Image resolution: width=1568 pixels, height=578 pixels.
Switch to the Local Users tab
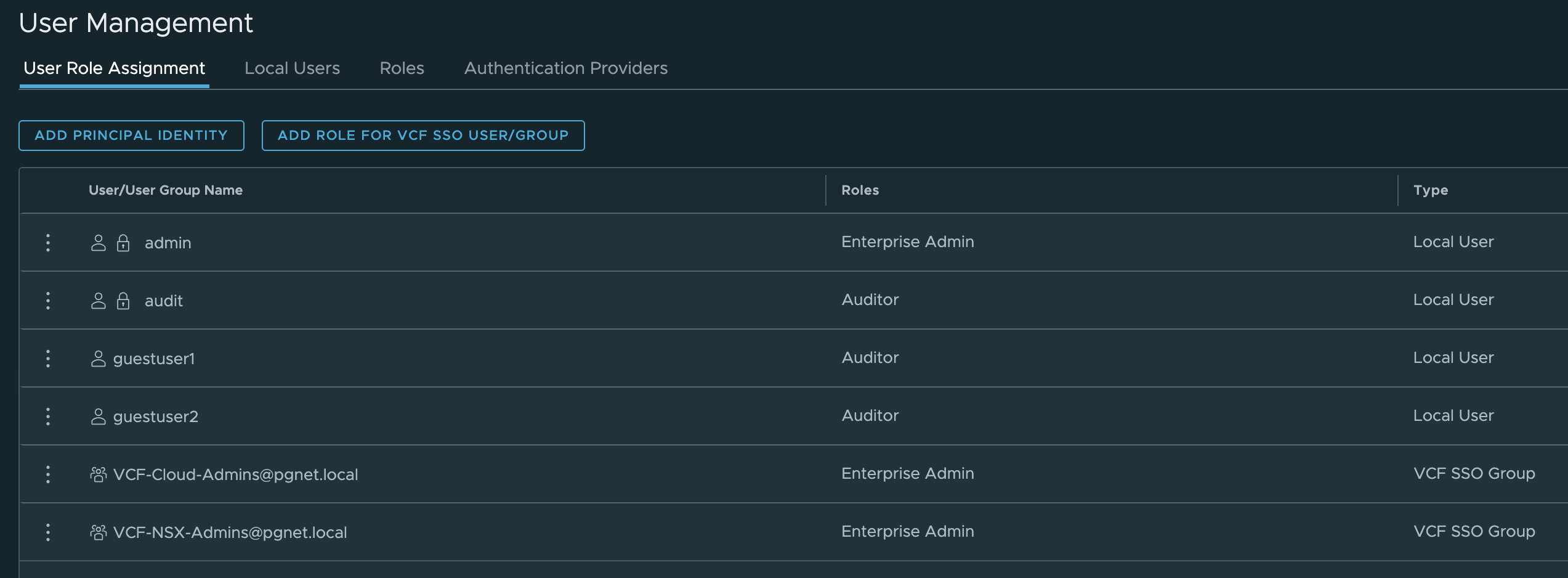292,68
